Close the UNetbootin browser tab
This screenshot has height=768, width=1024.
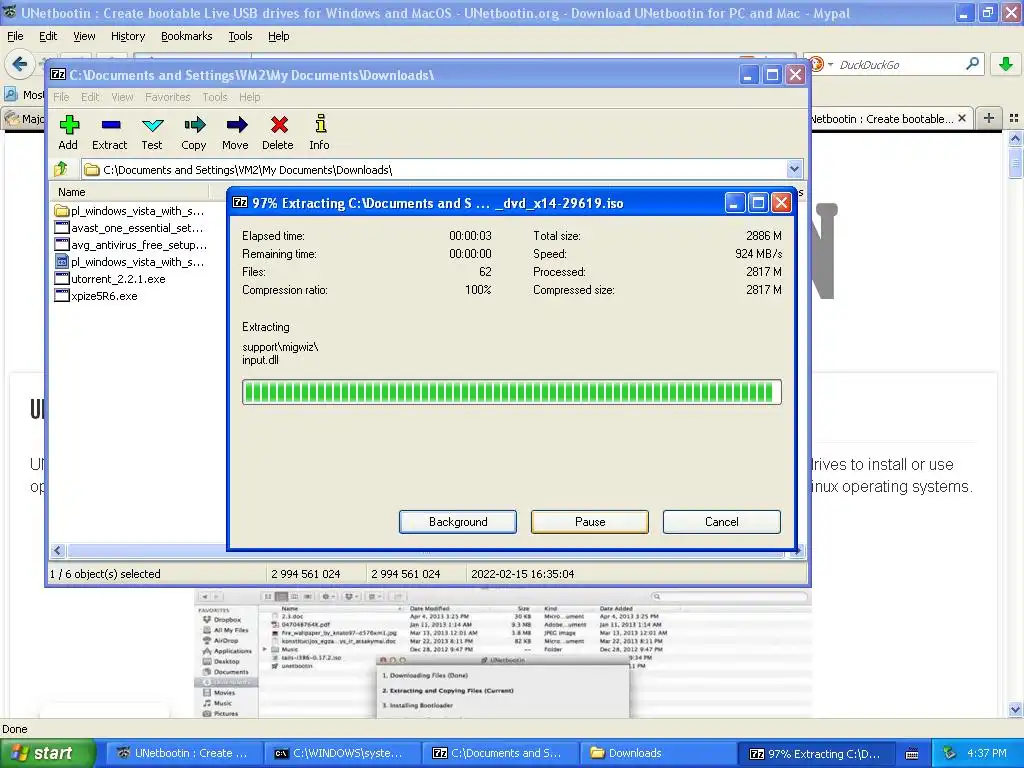(x=962, y=118)
